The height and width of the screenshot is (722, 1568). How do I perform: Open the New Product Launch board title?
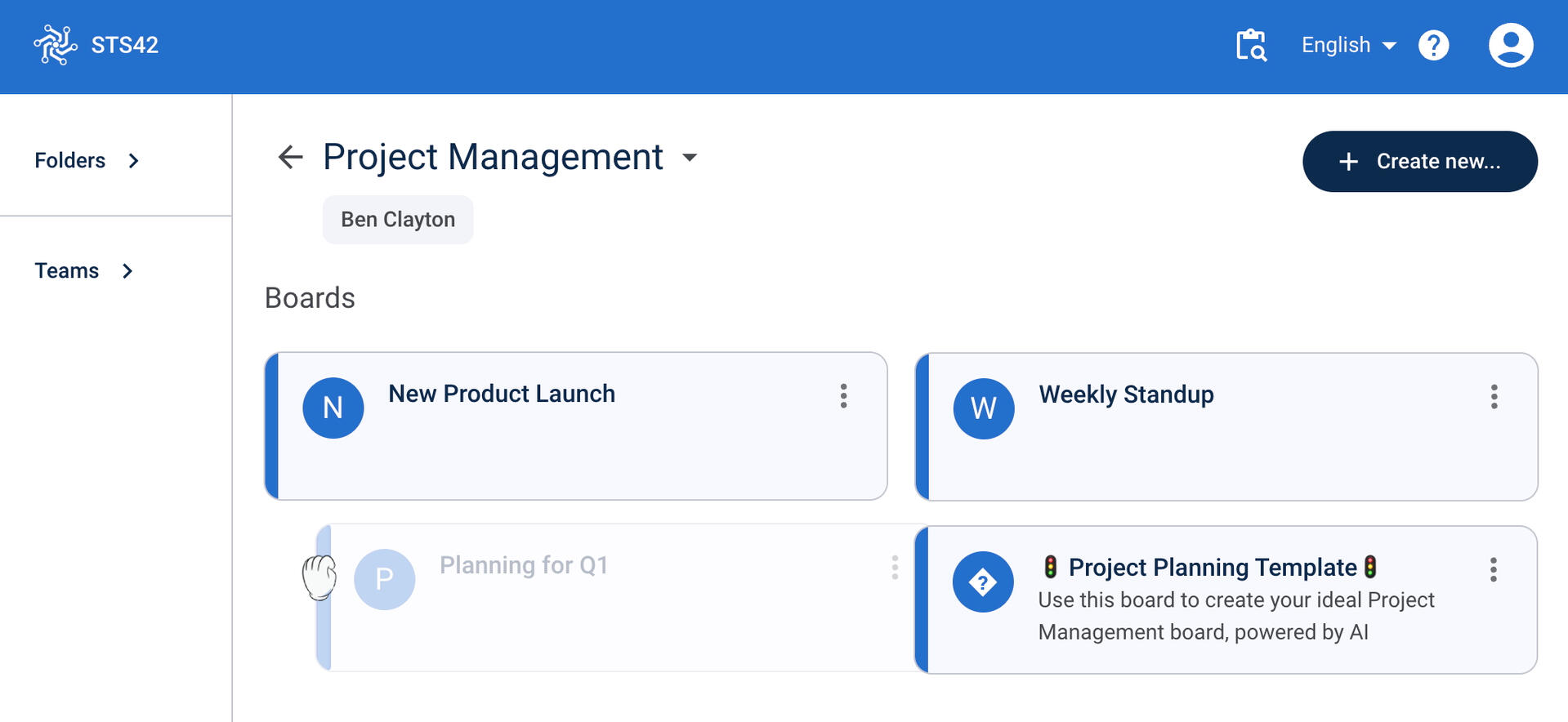(501, 394)
